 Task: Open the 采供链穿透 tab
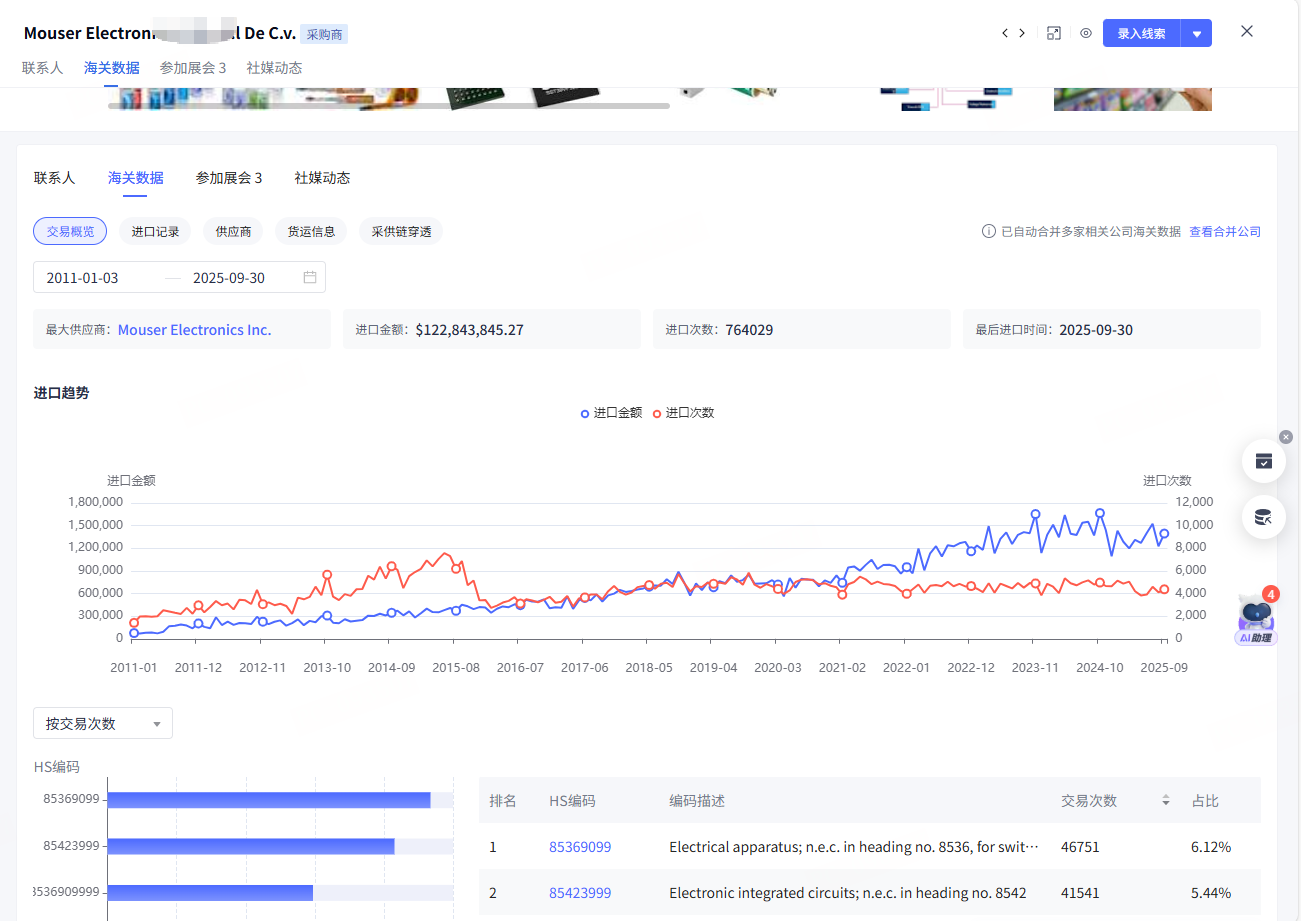(400, 232)
